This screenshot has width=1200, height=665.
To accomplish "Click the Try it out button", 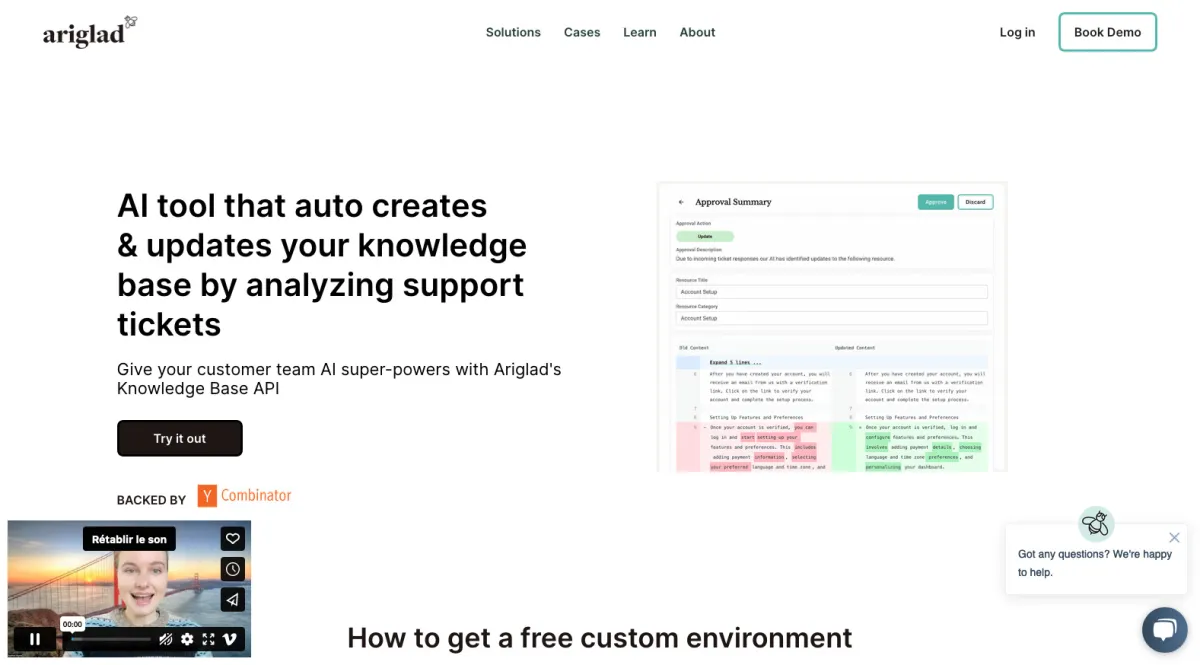I will (x=180, y=438).
